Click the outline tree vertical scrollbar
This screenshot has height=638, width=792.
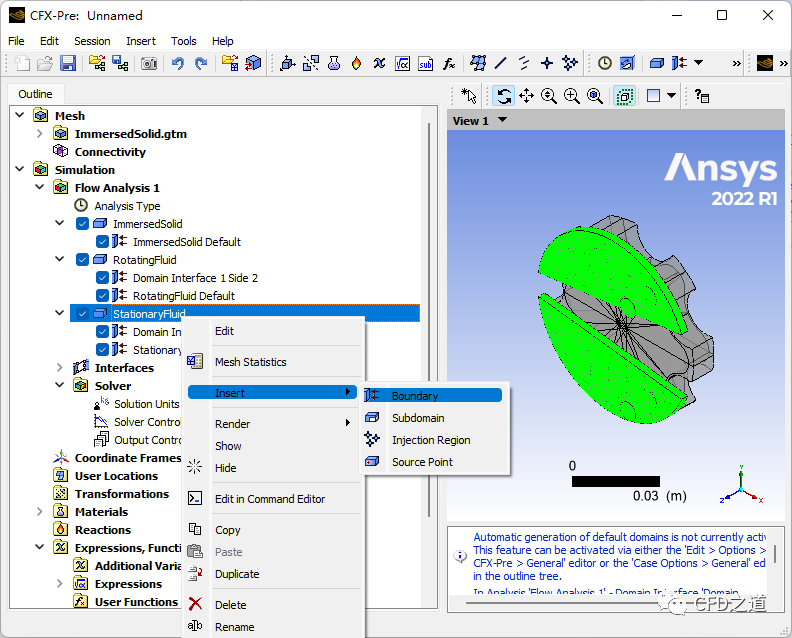coord(429,318)
